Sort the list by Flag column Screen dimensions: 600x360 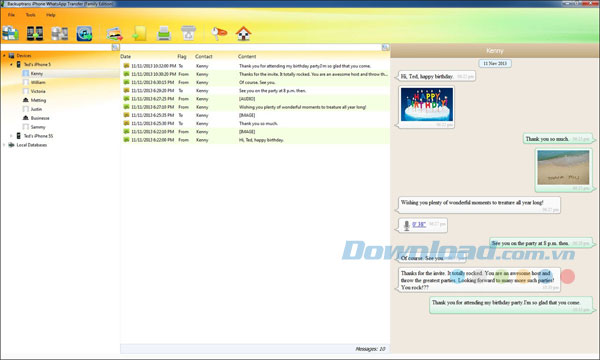(x=182, y=56)
